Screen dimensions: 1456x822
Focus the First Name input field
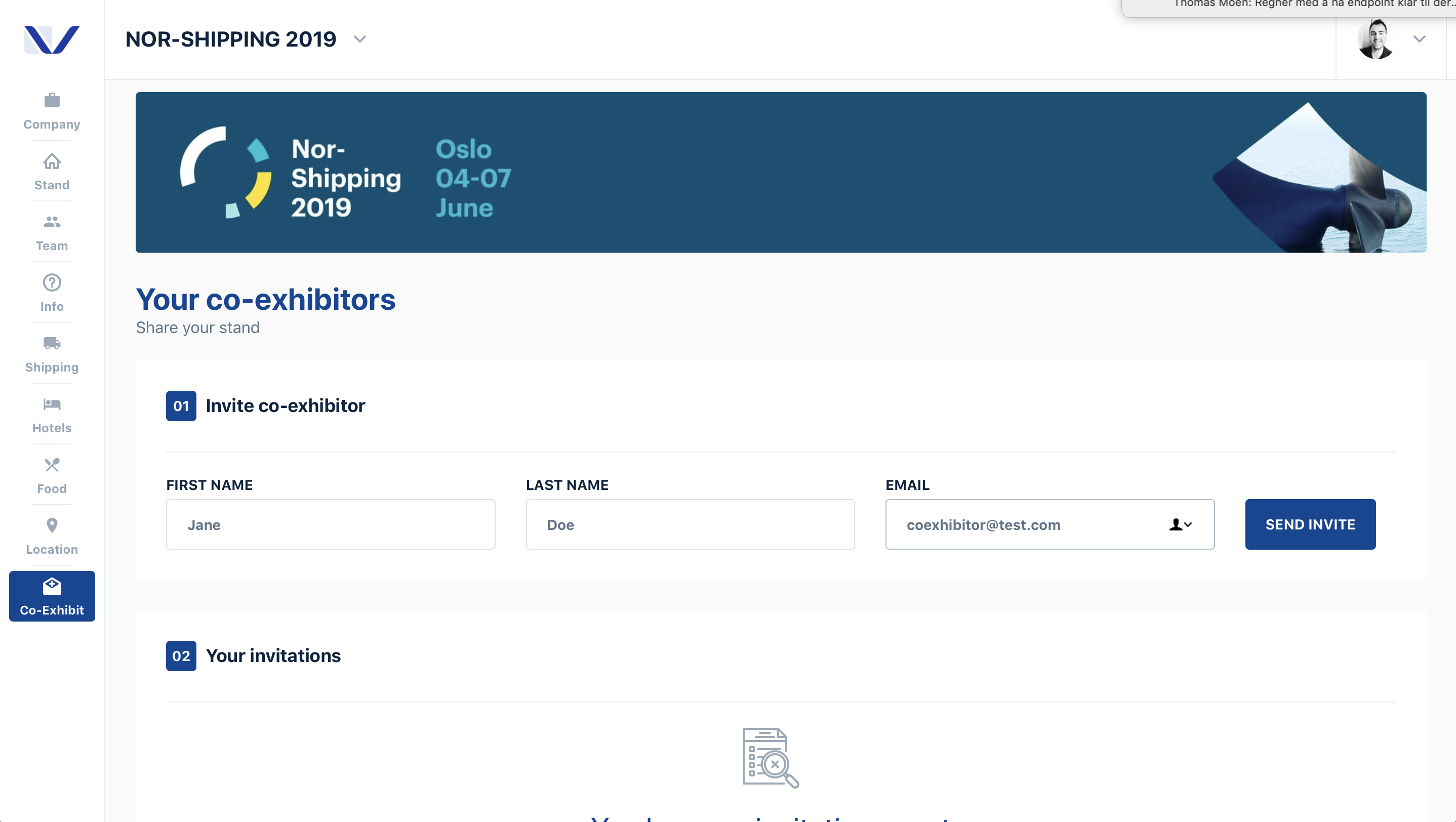coord(331,524)
